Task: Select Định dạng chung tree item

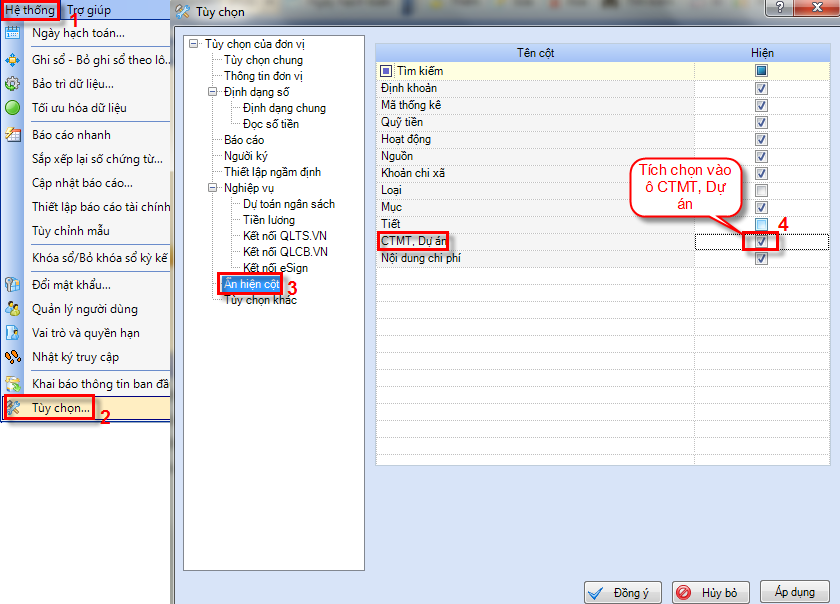Action: pyautogui.click(x=284, y=108)
